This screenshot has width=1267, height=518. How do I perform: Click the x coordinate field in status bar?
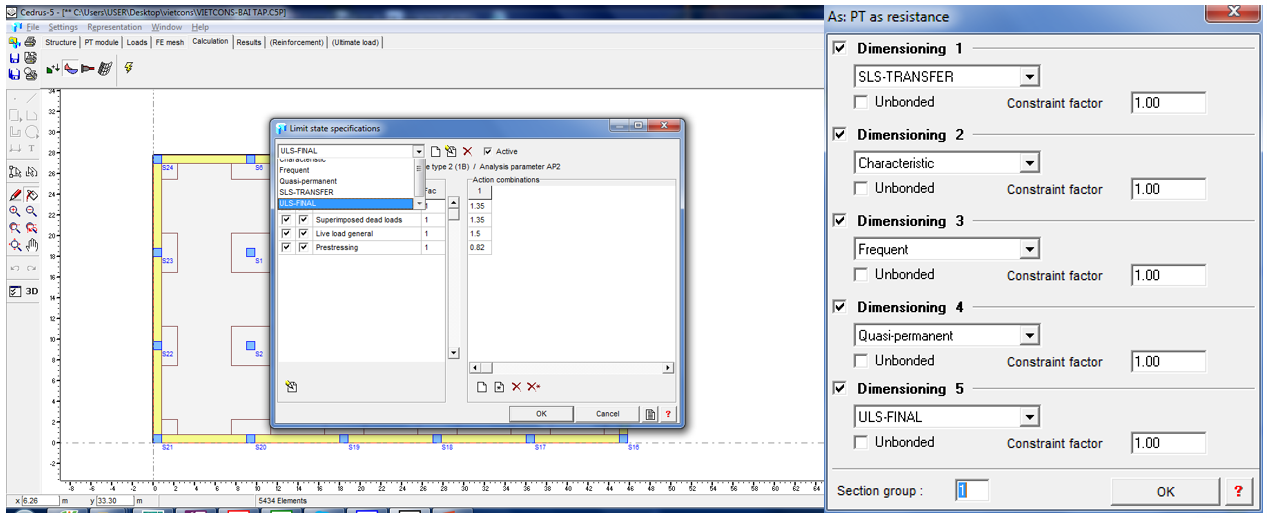(40, 500)
